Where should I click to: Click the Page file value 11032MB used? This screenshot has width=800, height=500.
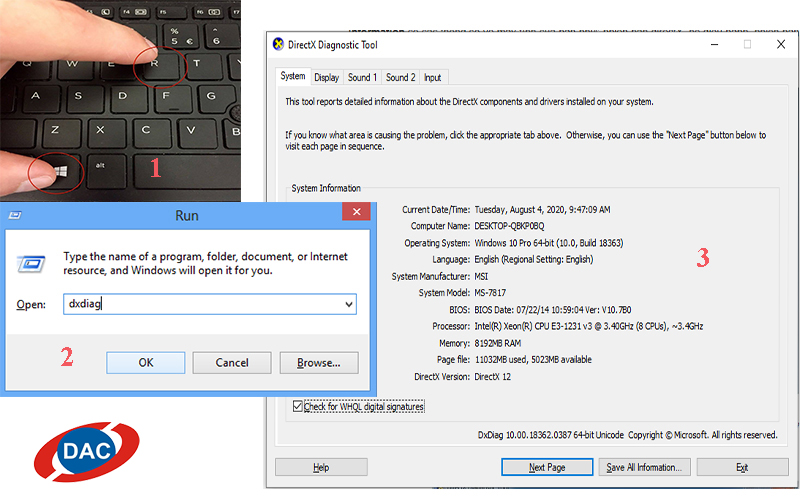coord(533,360)
